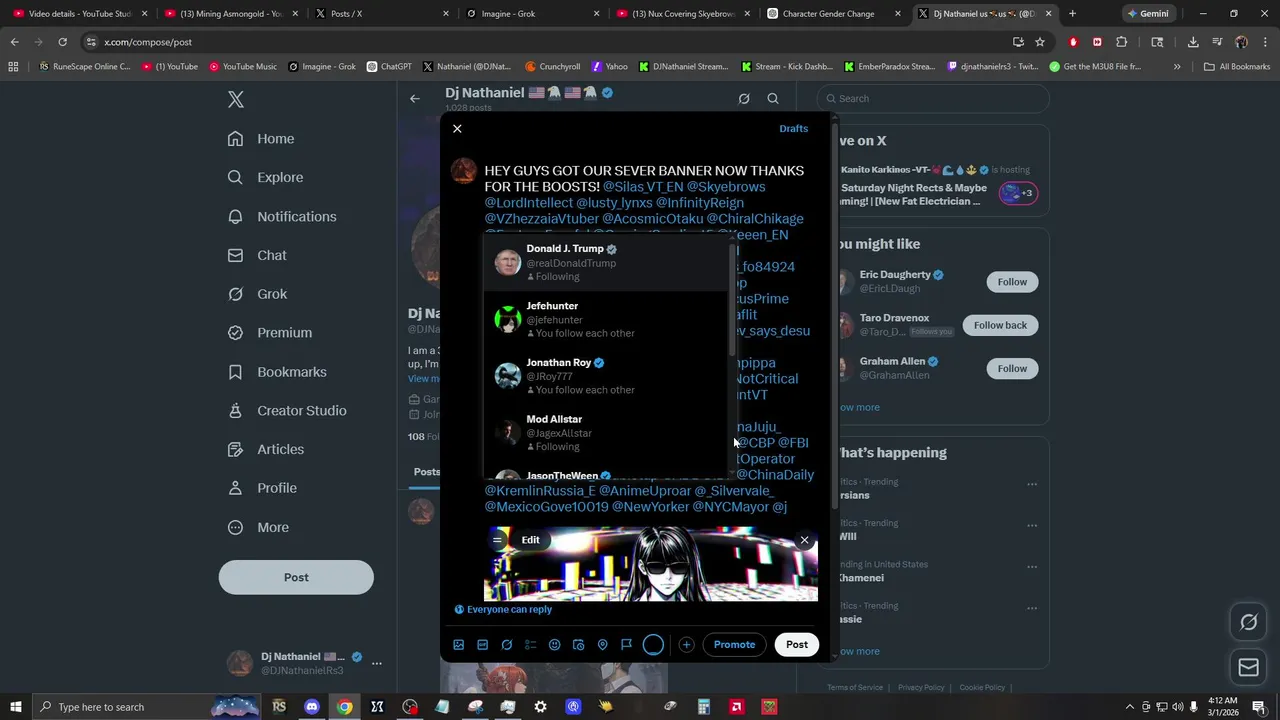Screen dimensions: 1280x720
Task: Open Articles in the sidebar
Action: [x=265, y=450]
